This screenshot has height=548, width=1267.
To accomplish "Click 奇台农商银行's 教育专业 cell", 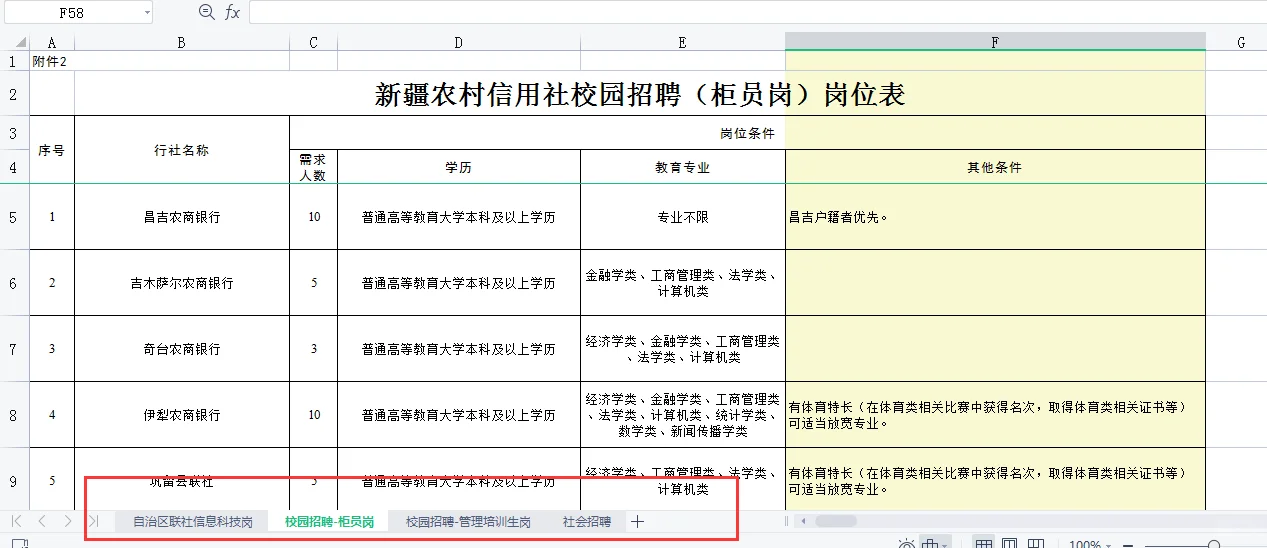I will (683, 349).
